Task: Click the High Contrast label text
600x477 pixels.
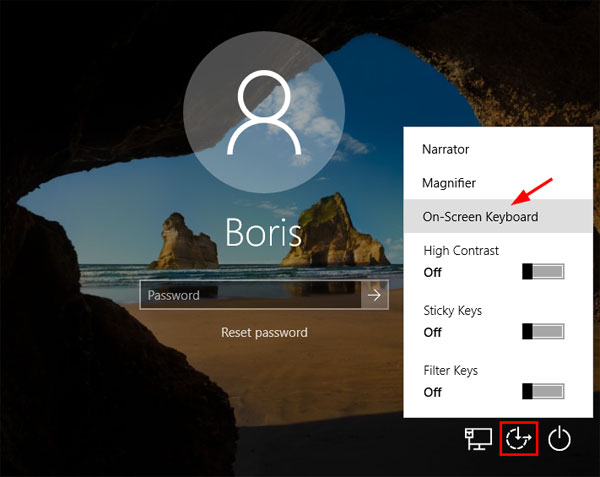Action: pos(461,251)
